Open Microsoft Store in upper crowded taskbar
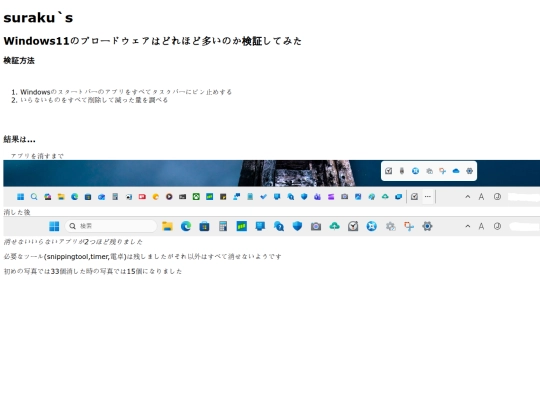Screen dimensions: 540x405 coord(88,197)
